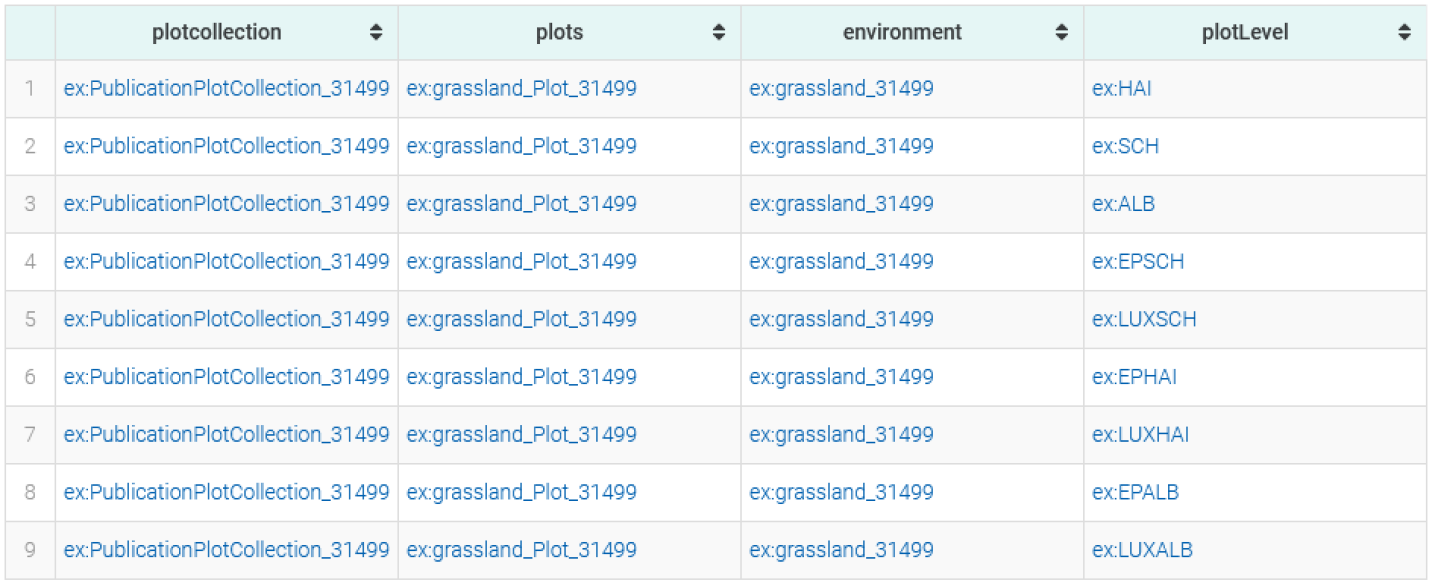Open ex:PublicationPlotCollection_31499 in row 1
This screenshot has height=586, width=1435.
[226, 89]
